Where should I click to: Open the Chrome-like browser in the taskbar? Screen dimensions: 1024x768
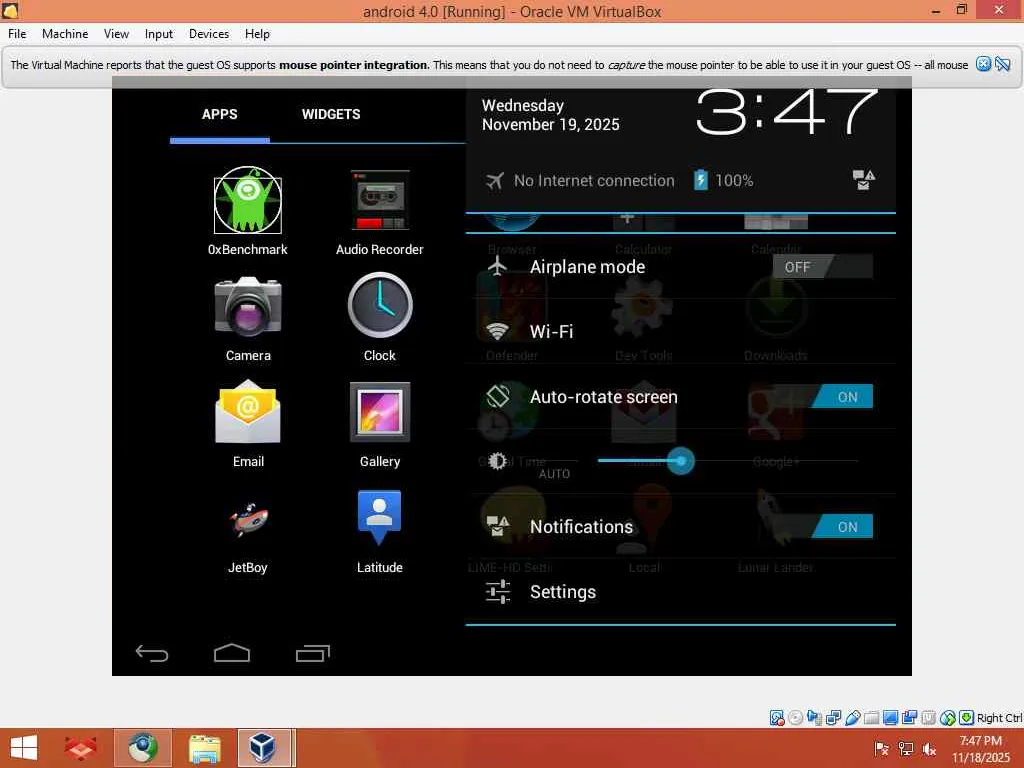(143, 748)
